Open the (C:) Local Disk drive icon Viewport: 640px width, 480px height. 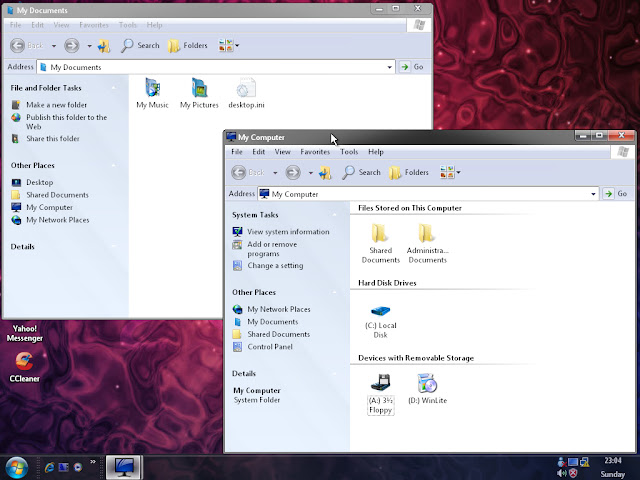pyautogui.click(x=380, y=312)
